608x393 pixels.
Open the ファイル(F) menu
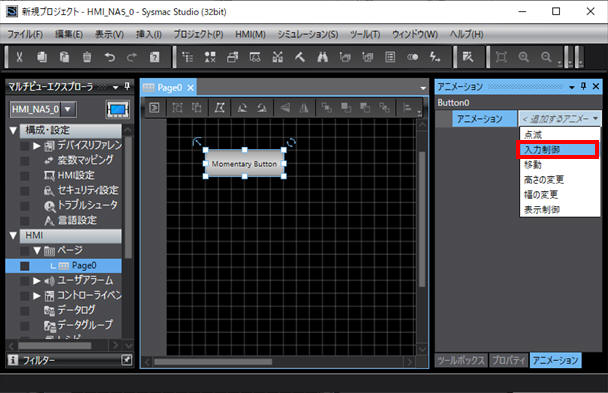(x=25, y=34)
